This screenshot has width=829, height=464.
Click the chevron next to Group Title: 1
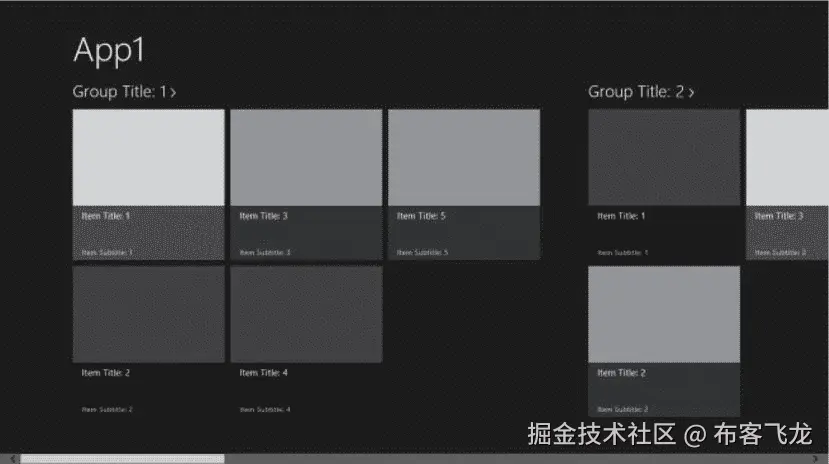point(173,93)
